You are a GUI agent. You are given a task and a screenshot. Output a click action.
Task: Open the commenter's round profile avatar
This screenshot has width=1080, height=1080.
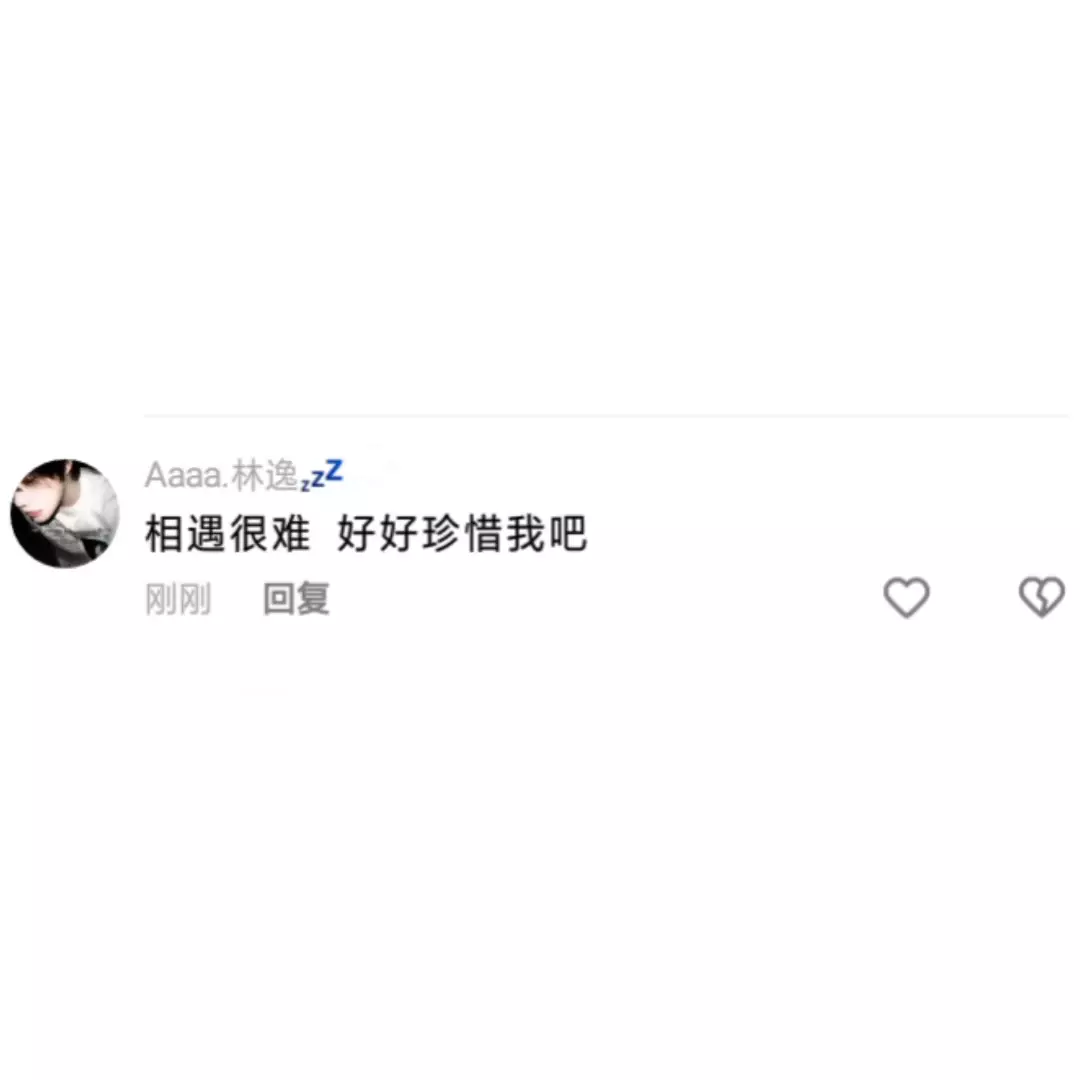[65, 514]
